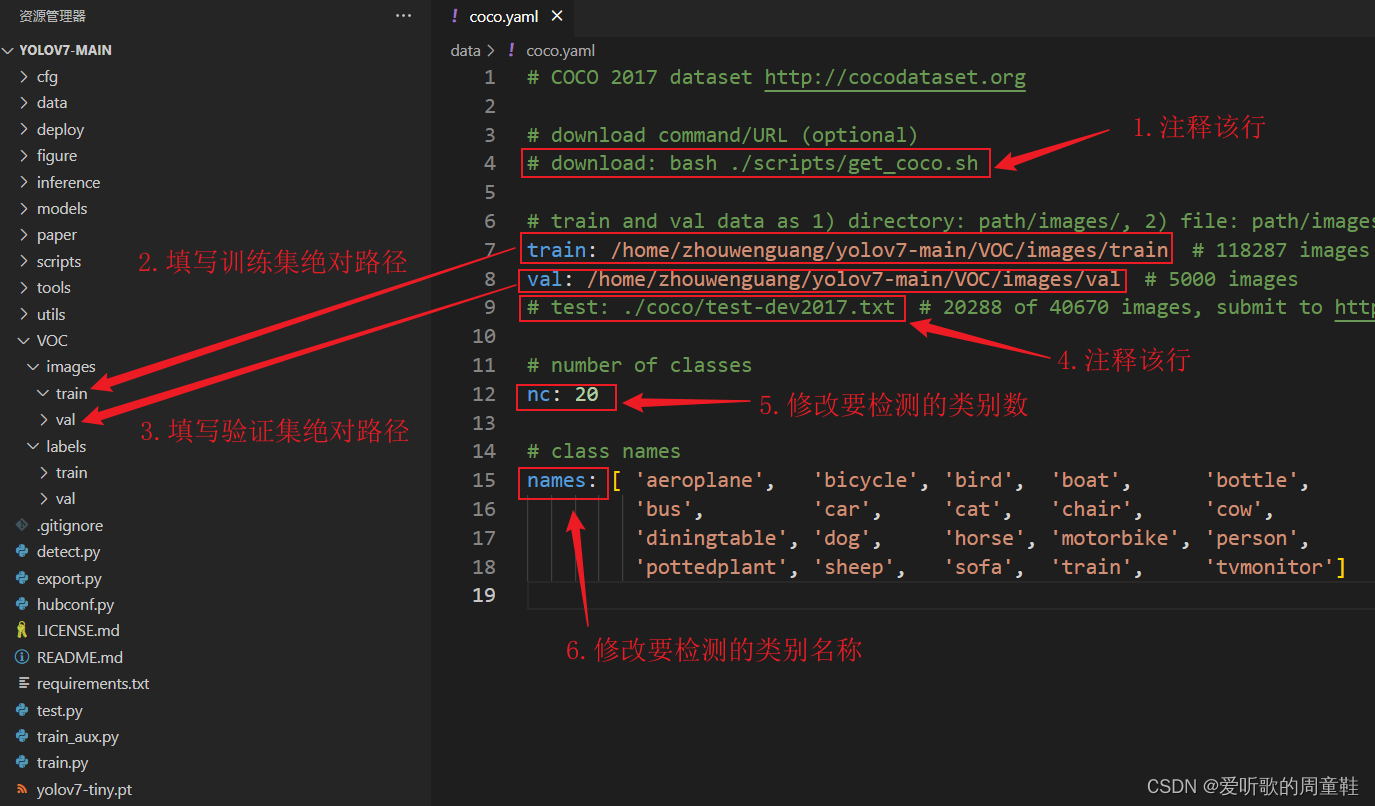Click the data breadcrumb segment
Image resolution: width=1375 pixels, height=806 pixels.
point(465,50)
